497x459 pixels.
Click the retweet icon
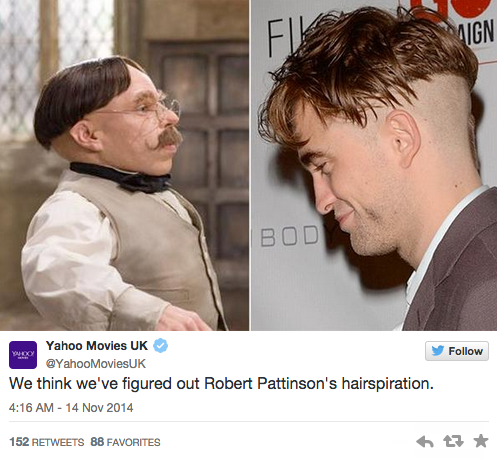click(x=453, y=442)
